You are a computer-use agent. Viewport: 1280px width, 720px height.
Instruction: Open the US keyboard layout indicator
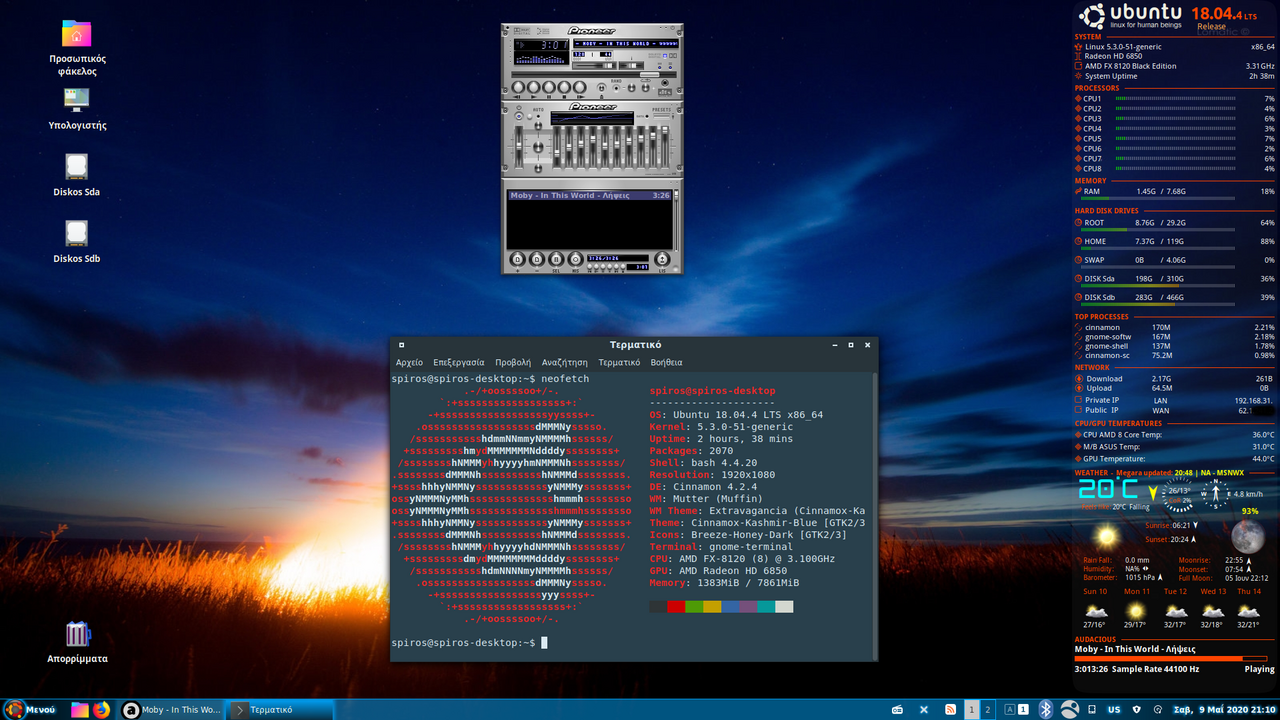point(1114,710)
